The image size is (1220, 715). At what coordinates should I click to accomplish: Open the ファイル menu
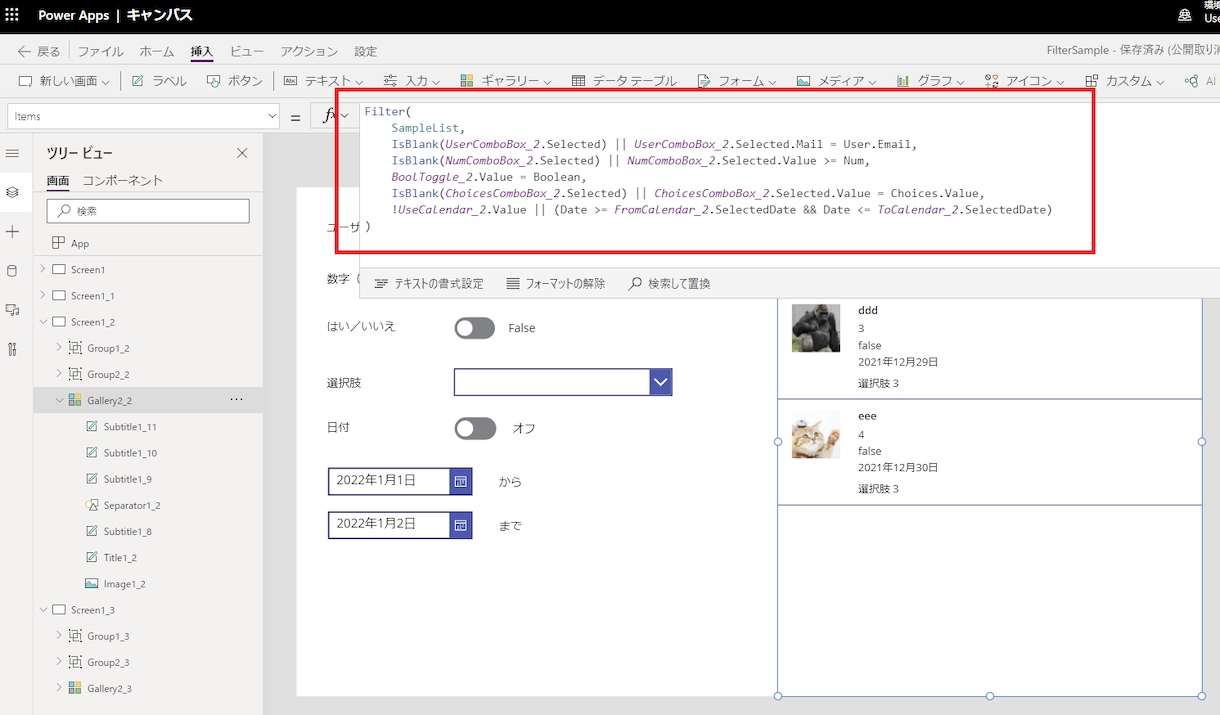tap(101, 51)
